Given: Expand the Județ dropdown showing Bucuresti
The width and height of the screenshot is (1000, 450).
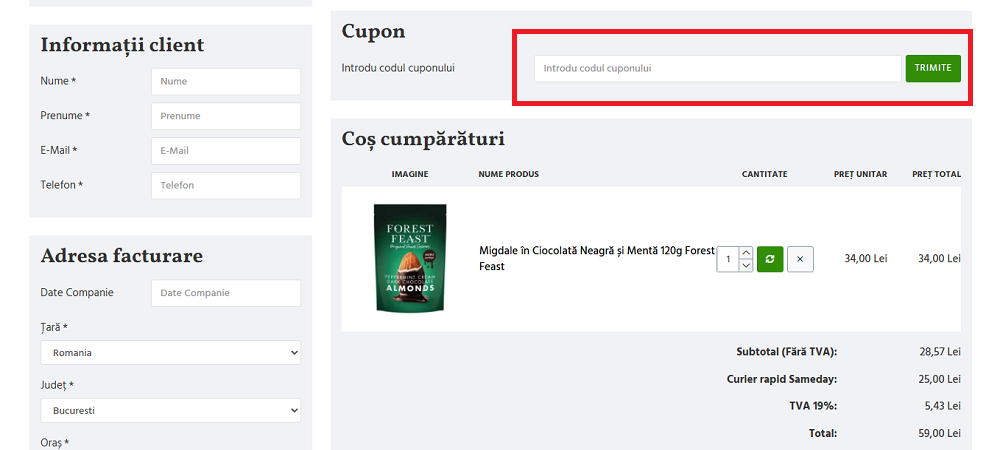Looking at the screenshot, I should click(x=170, y=411).
